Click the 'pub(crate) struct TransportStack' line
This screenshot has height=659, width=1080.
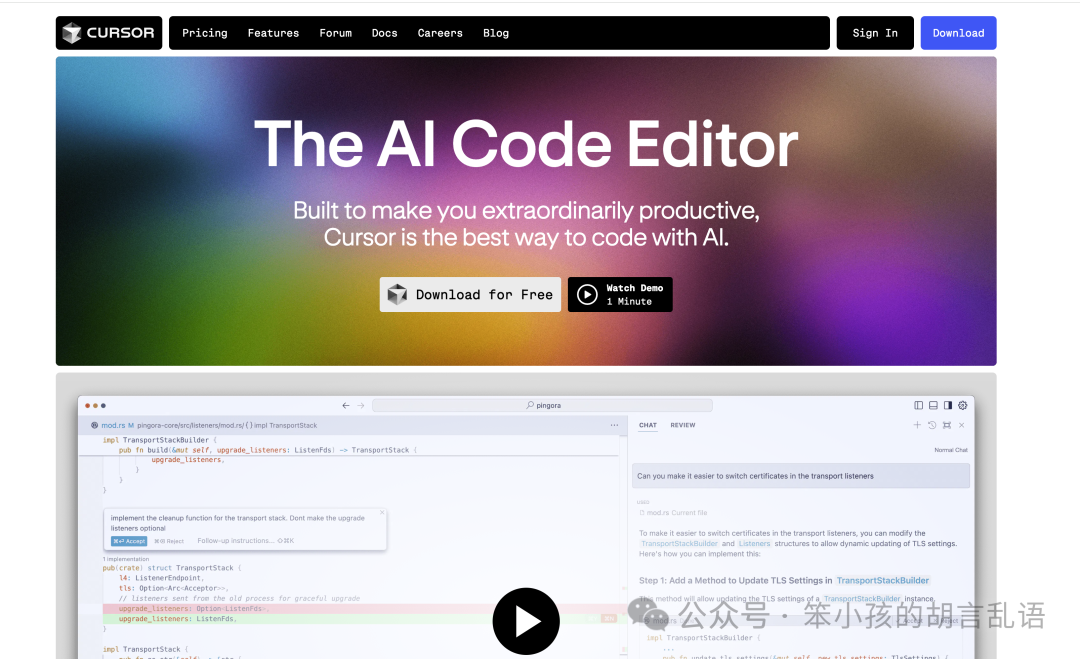[172, 568]
